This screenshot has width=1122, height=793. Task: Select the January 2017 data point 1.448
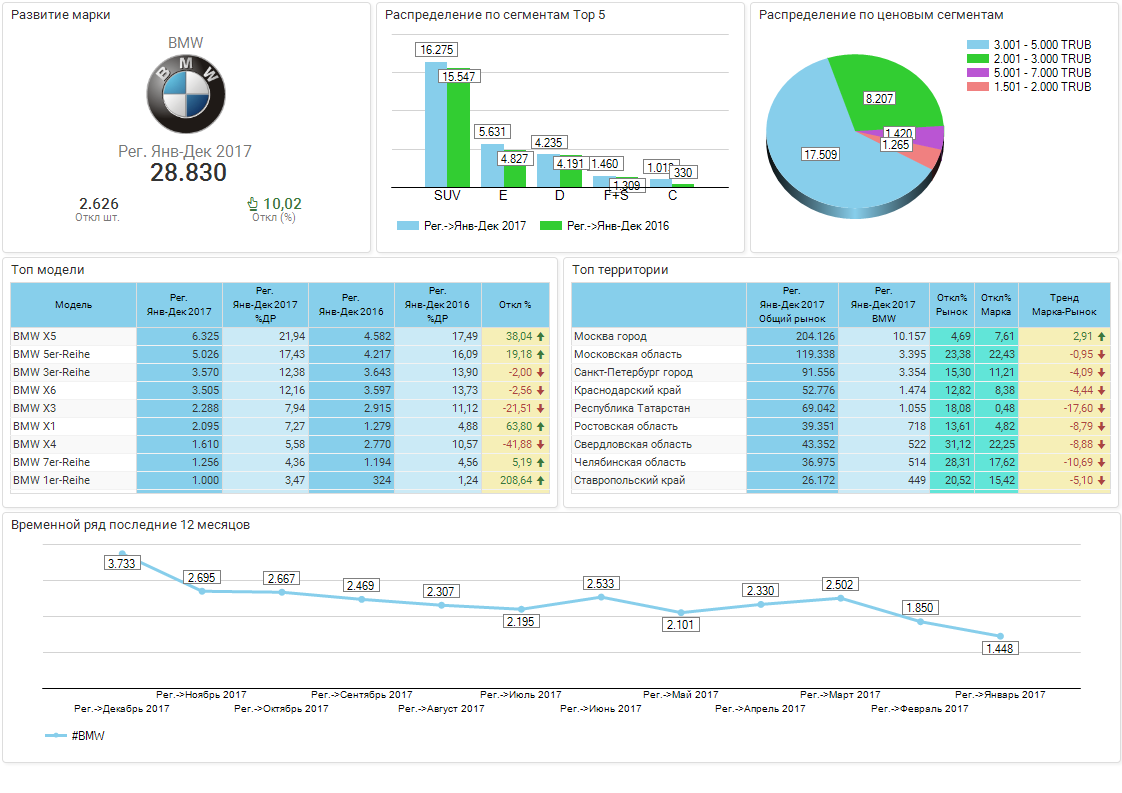click(1000, 636)
